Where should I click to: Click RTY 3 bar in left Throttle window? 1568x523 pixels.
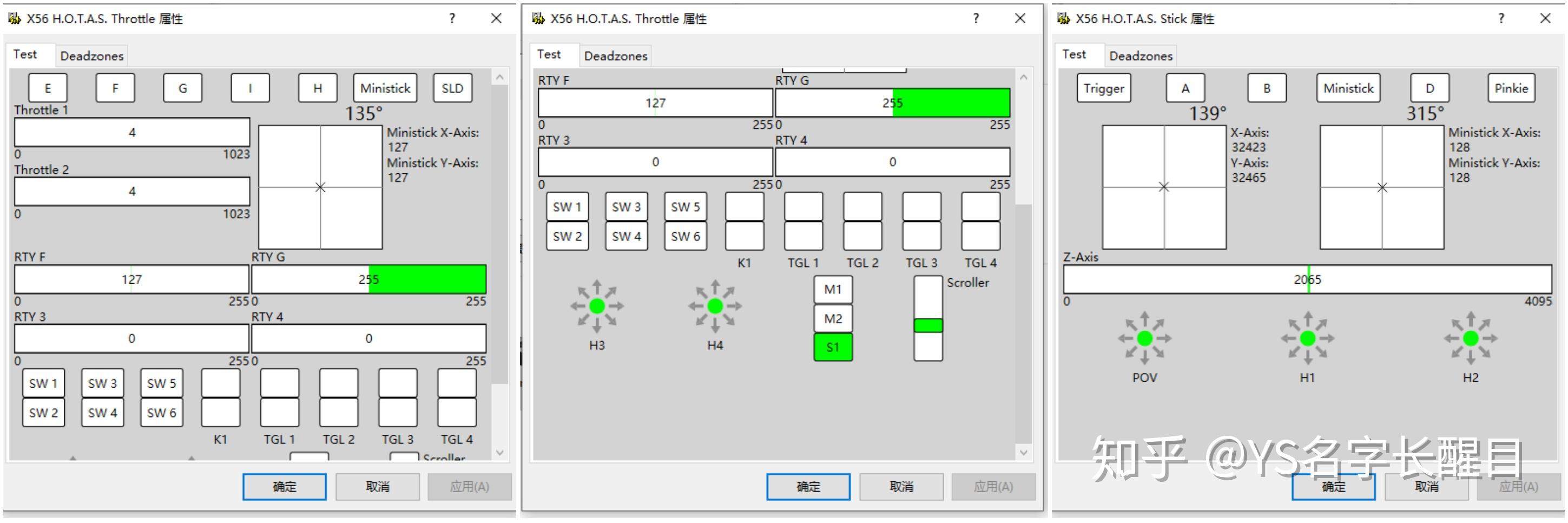[x=131, y=338]
